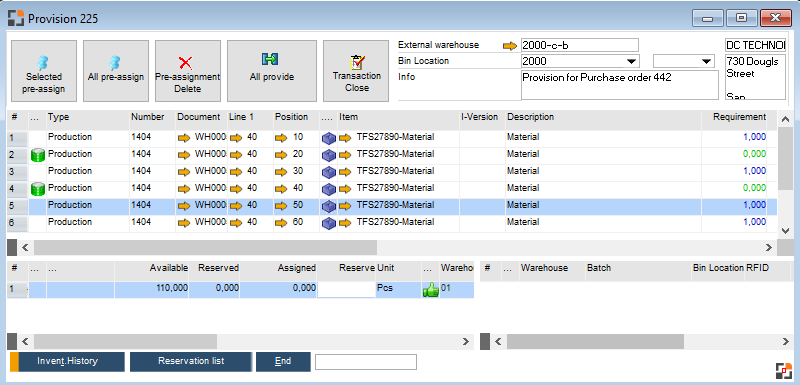The image size is (800, 385).
Task: Click the Type column header
Action: point(88,117)
